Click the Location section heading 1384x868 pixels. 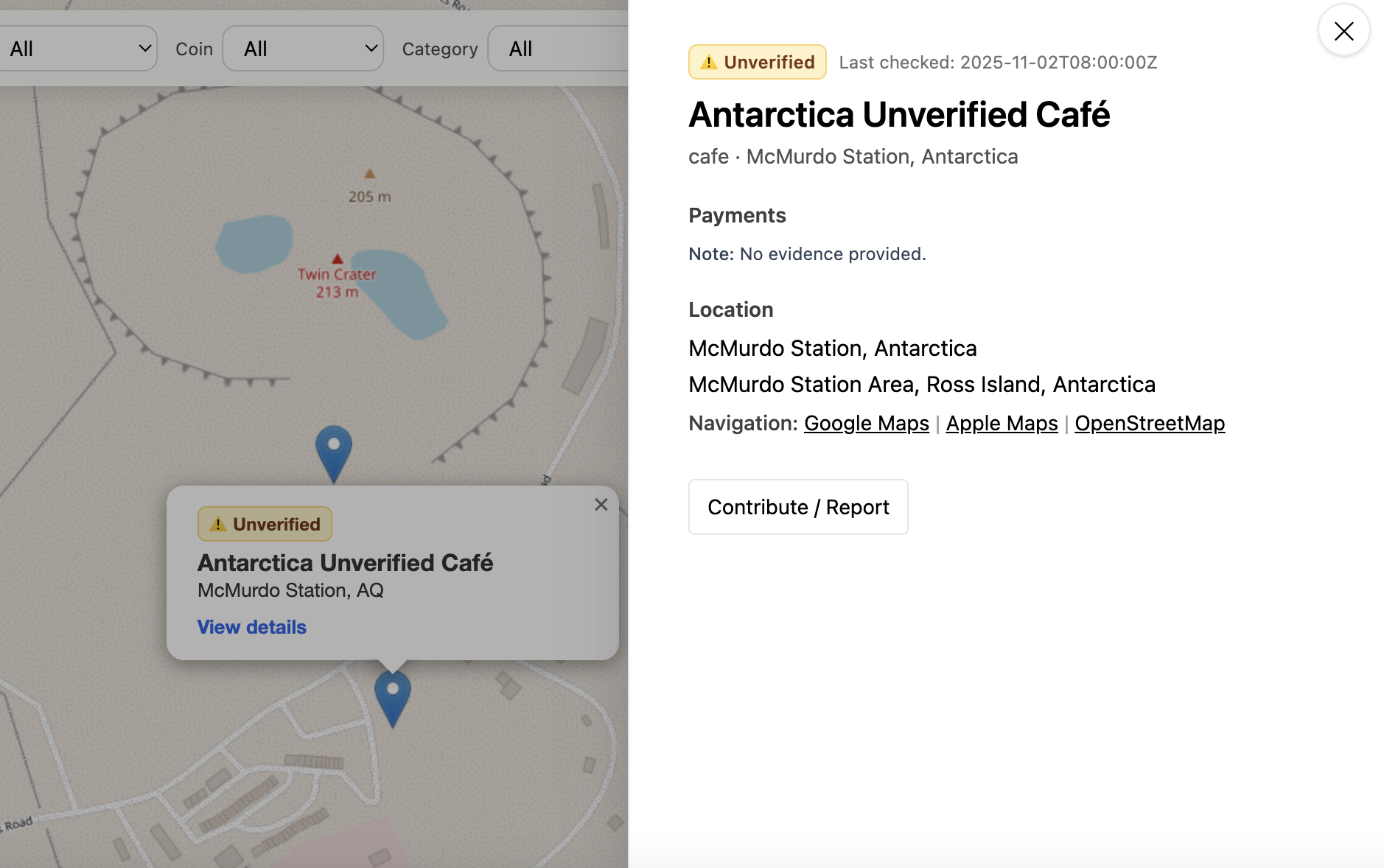731,309
